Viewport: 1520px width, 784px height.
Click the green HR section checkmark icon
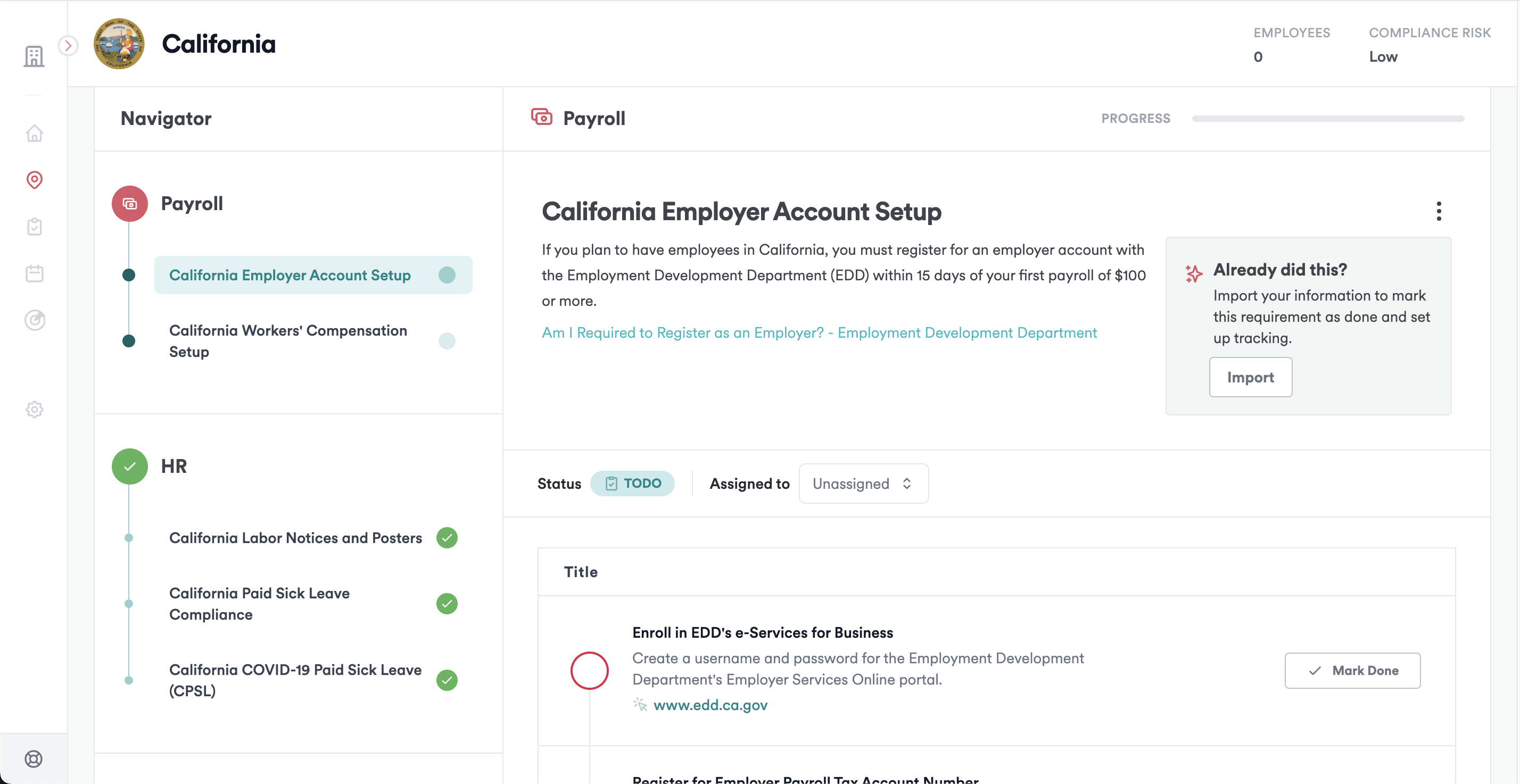point(130,466)
